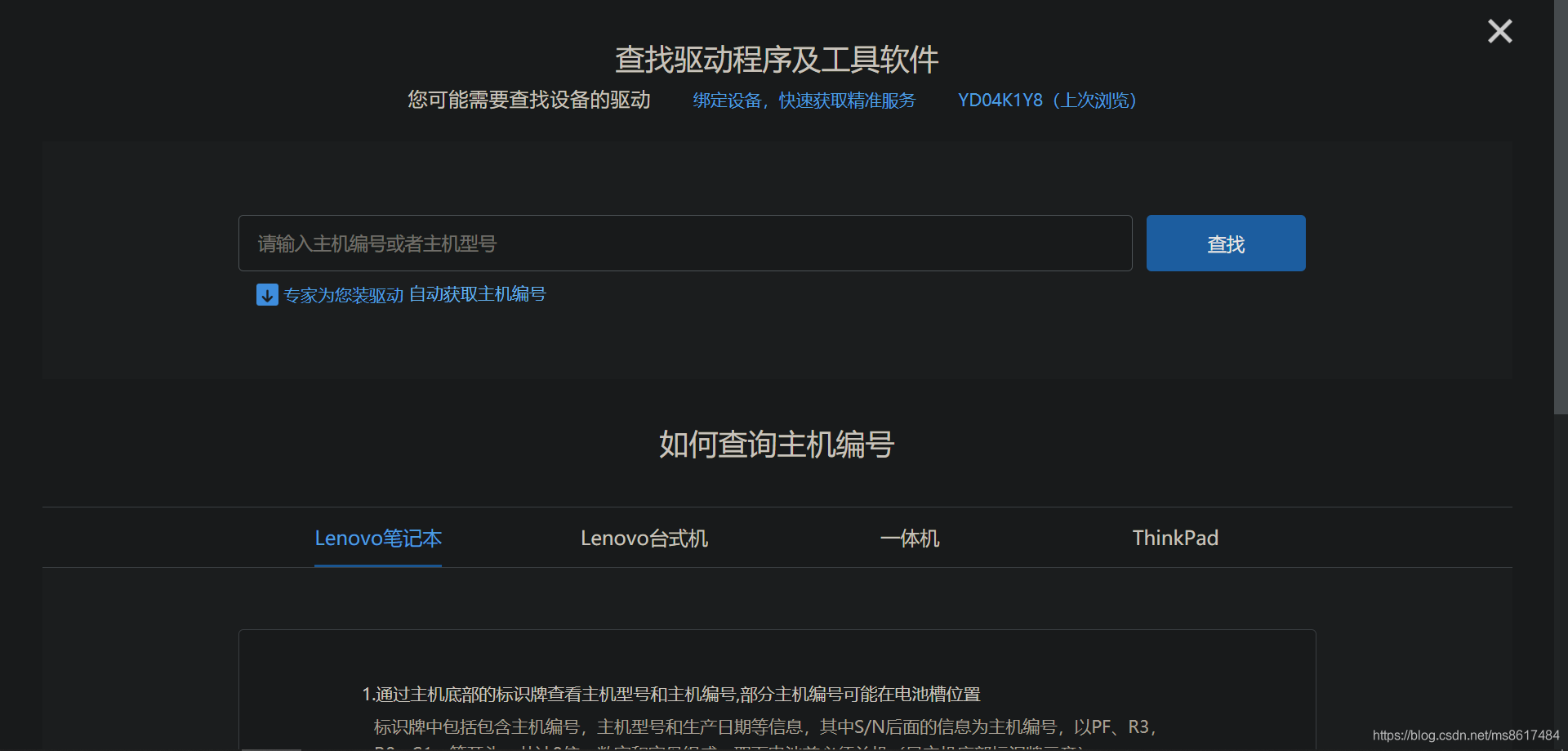This screenshot has width=1568, height=751.
Task: Switch to Lenovo笔记本 tab
Action: click(x=378, y=538)
